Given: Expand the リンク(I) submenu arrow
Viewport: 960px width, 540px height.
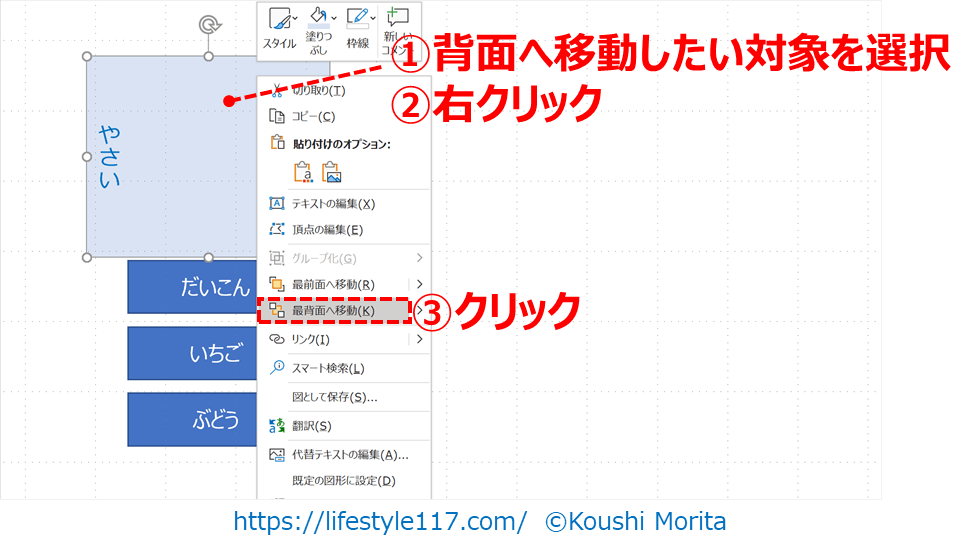Looking at the screenshot, I should coord(420,339).
